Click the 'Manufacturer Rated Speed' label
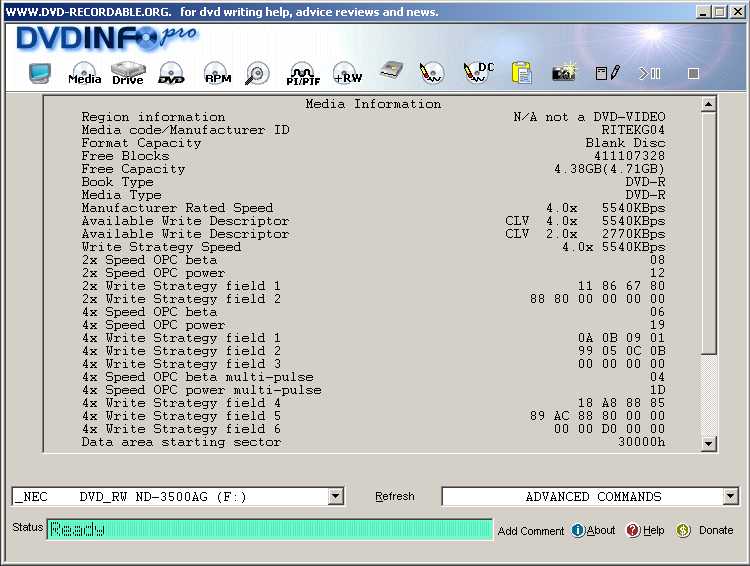This screenshot has width=750, height=566. click(x=177, y=208)
